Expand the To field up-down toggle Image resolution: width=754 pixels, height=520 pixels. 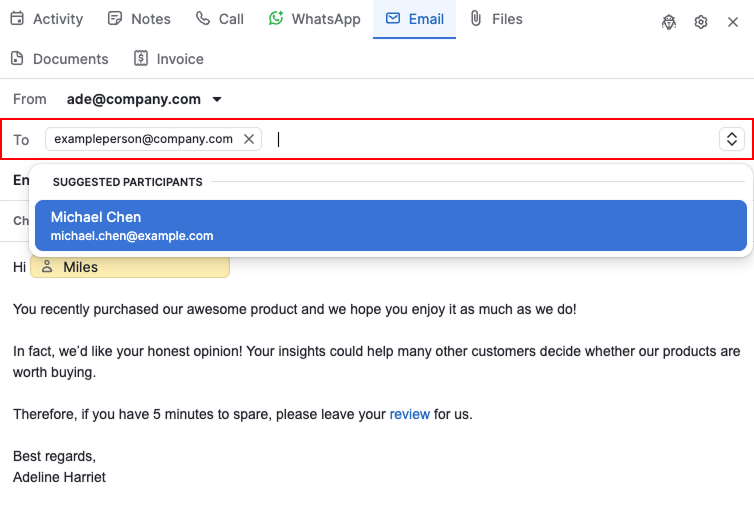(x=732, y=139)
